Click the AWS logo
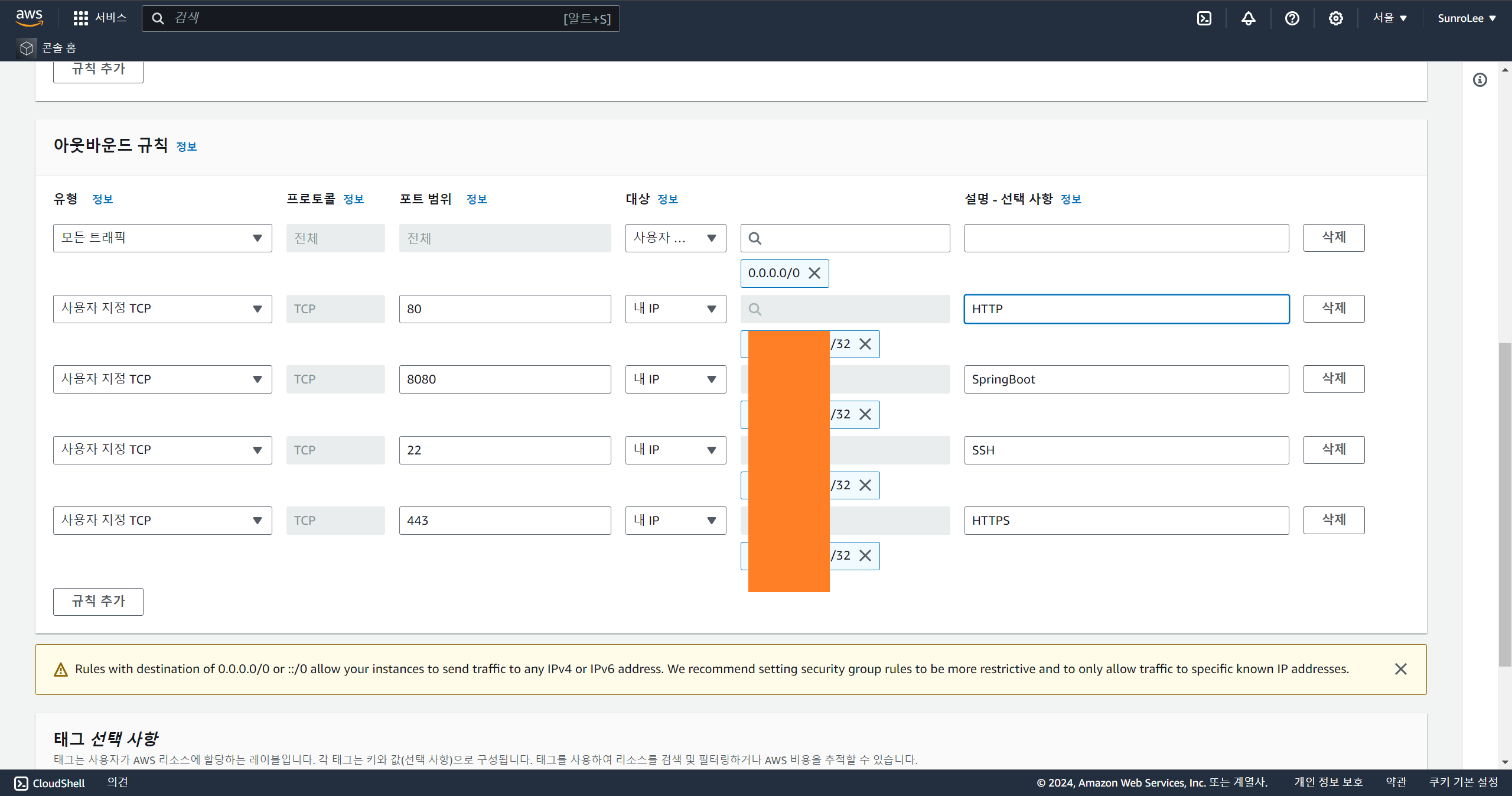 pyautogui.click(x=29, y=18)
